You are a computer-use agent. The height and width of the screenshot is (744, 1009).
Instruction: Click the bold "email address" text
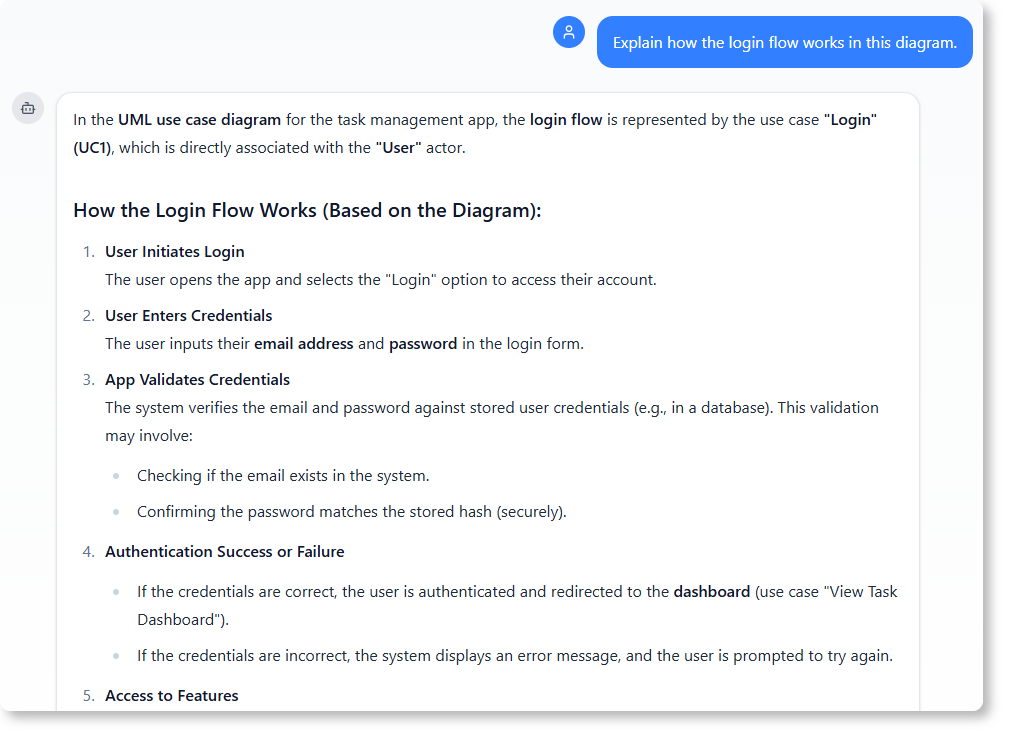304,344
